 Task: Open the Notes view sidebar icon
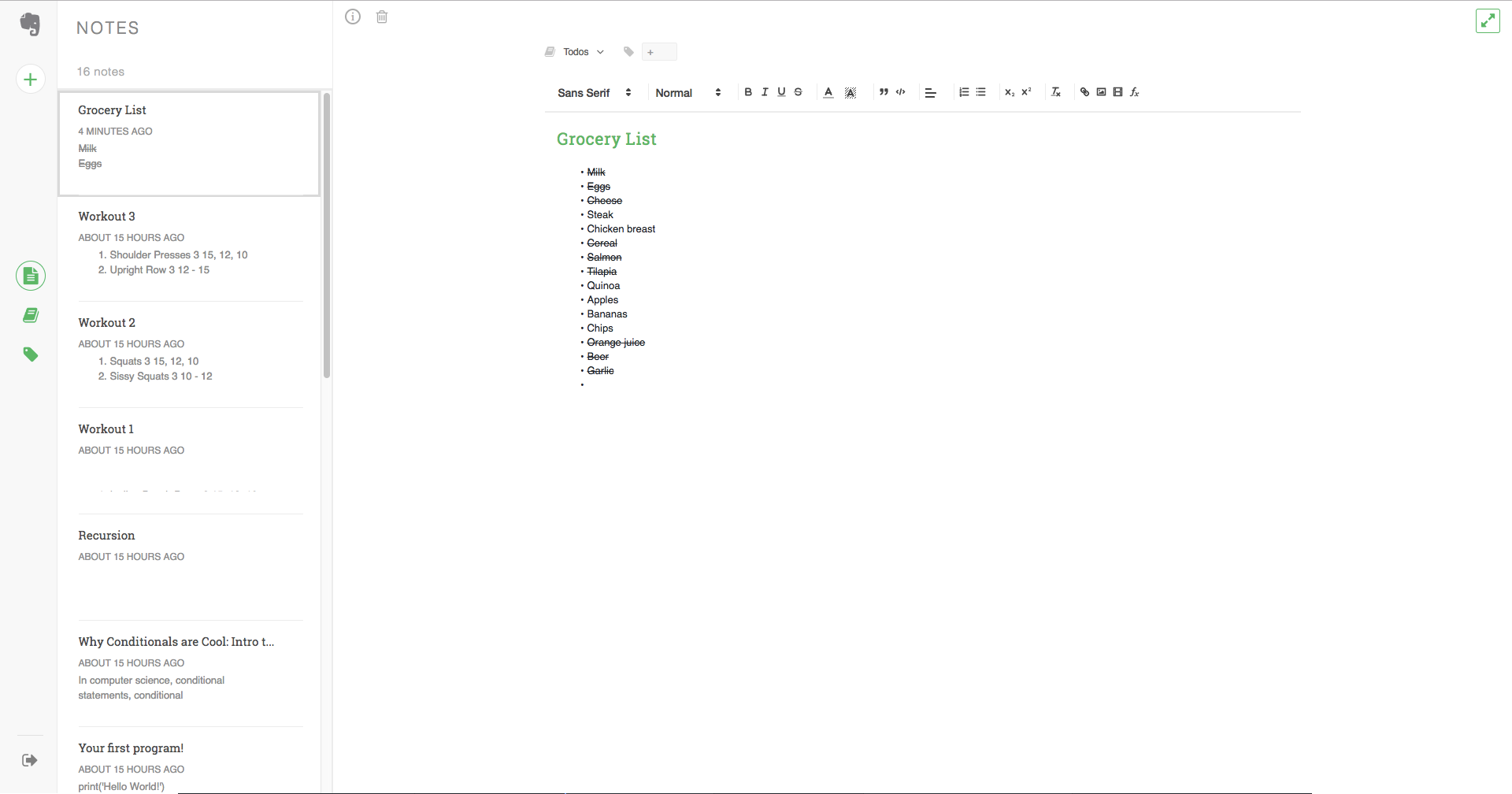[x=30, y=276]
